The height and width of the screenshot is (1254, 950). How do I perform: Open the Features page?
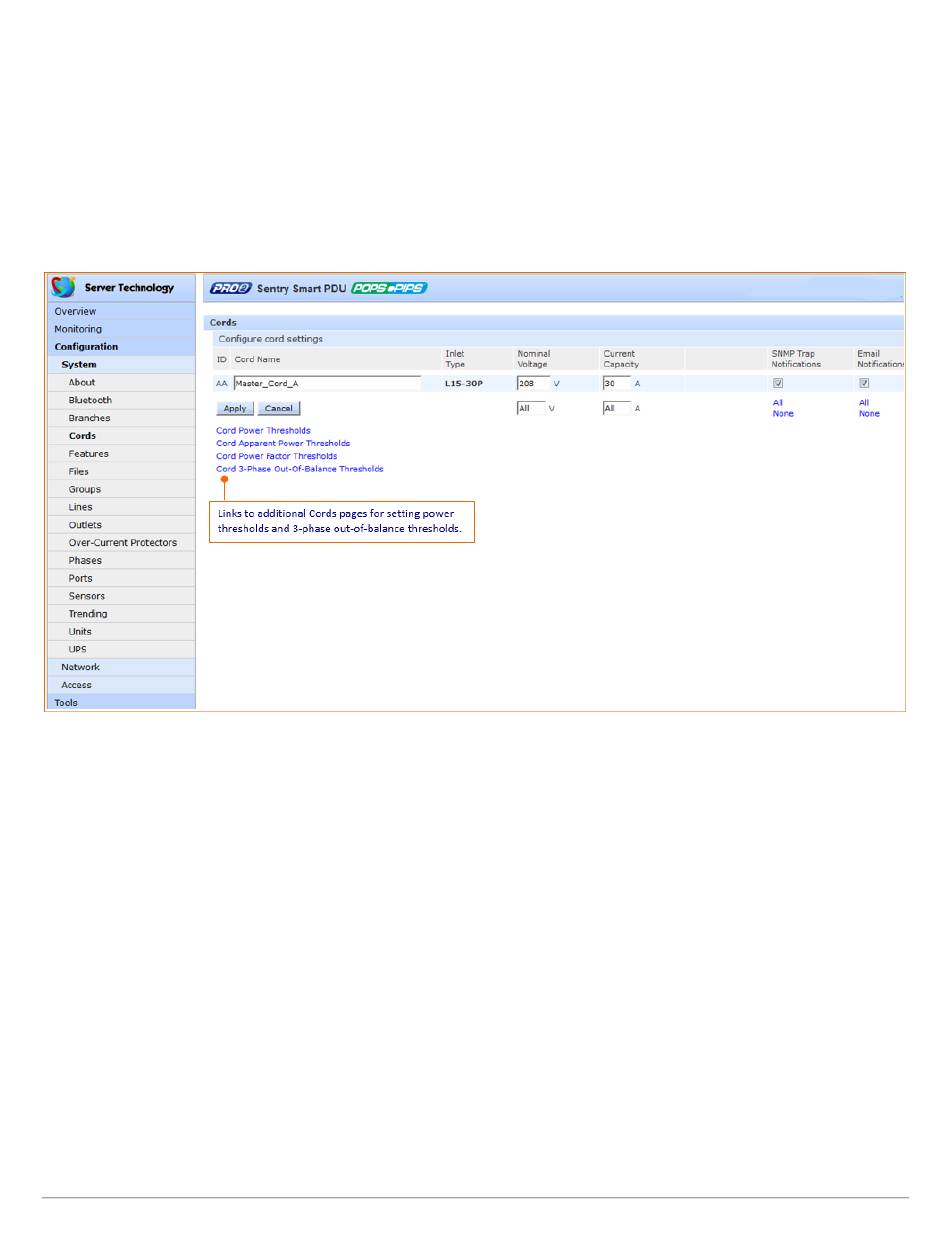pos(121,454)
